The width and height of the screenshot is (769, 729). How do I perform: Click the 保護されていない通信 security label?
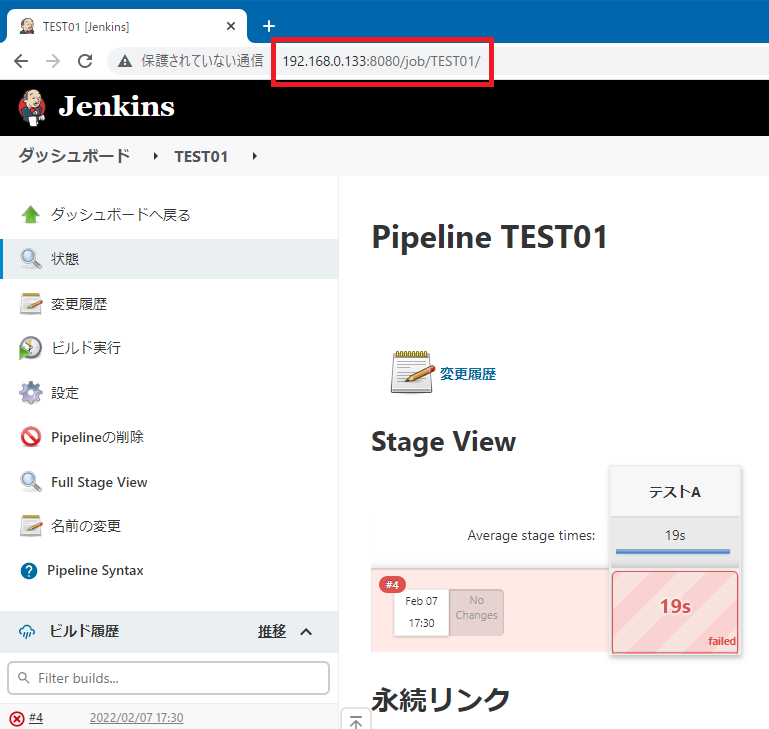202,61
